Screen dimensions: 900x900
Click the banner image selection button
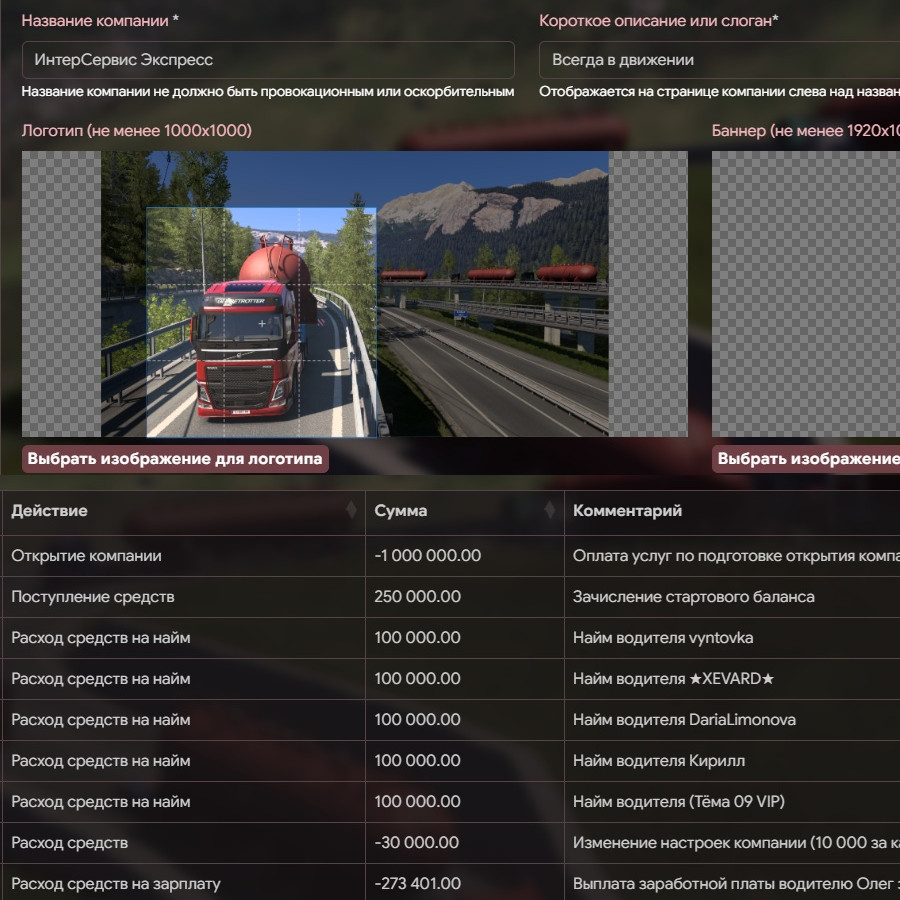tap(806, 459)
